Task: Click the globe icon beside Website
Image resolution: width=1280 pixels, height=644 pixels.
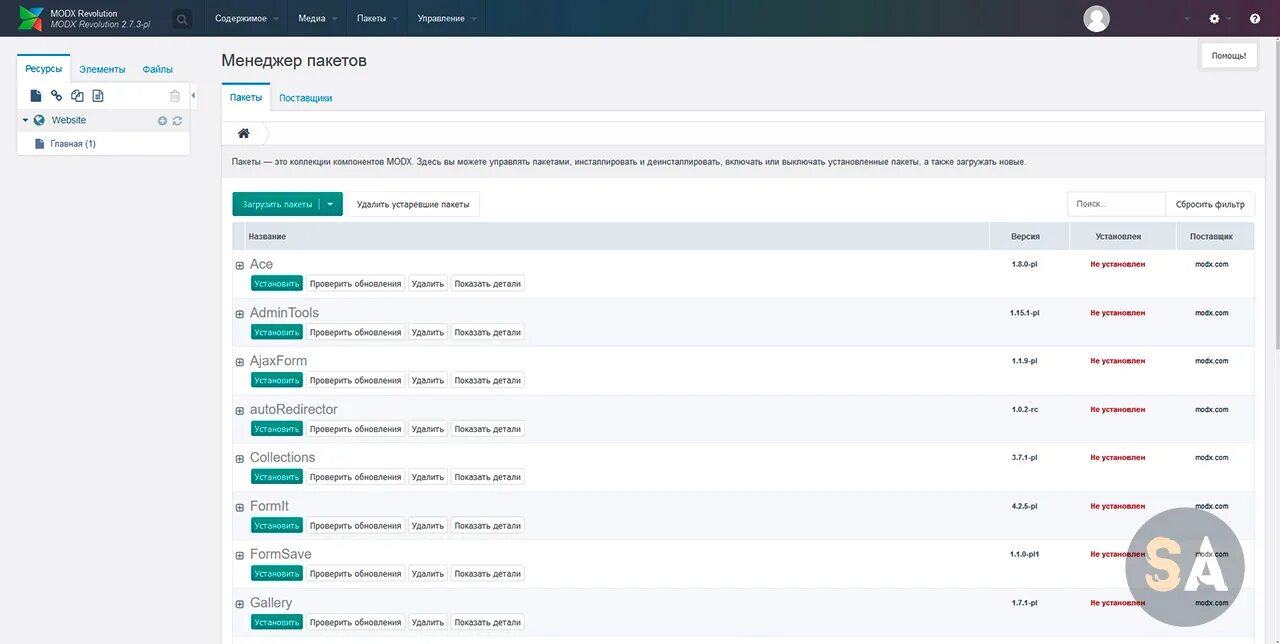Action: [39, 120]
